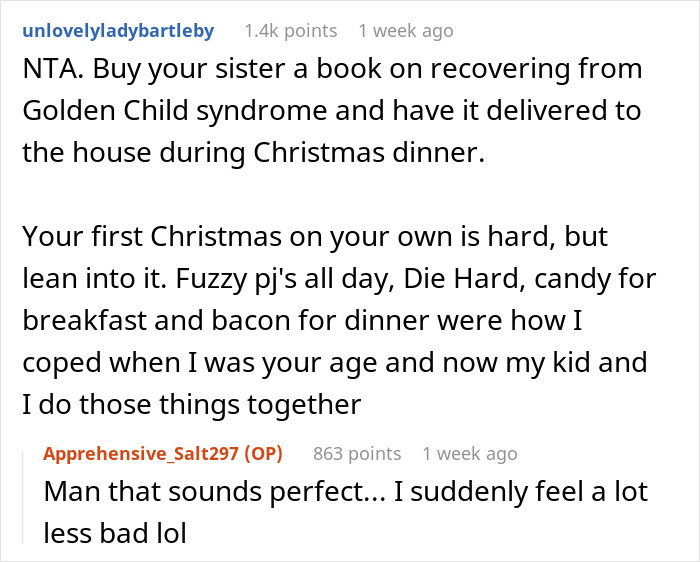Screen dimensions: 700x562
Task: Open the top comment's '1 week ago' timestamp
Action: point(408,31)
